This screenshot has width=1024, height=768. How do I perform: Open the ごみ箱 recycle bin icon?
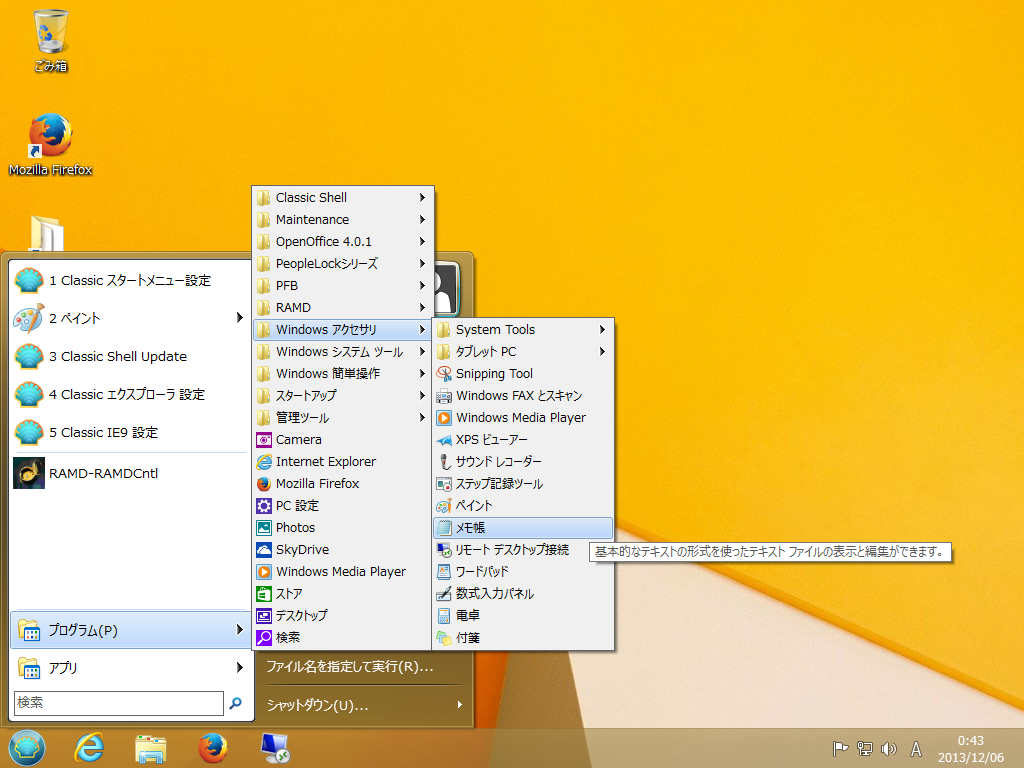(51, 32)
